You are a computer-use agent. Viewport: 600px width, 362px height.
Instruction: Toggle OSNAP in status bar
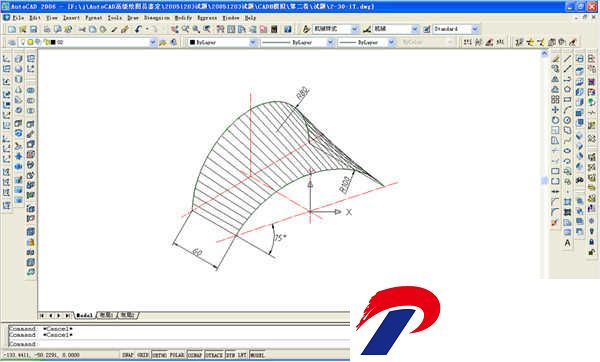[x=195, y=355]
